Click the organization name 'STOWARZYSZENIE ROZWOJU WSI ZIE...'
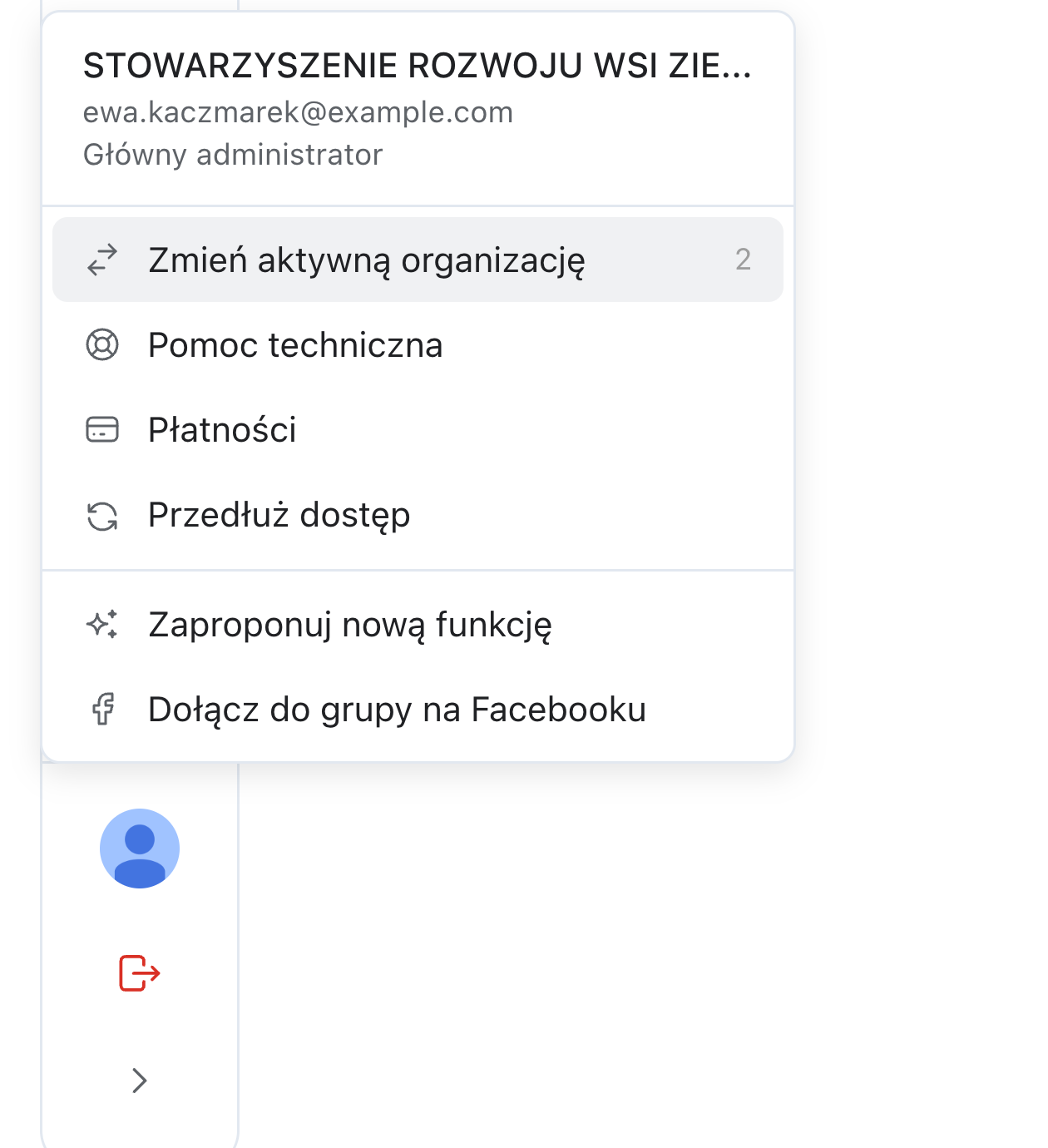Screen dimensions: 1048x1148 pyautogui.click(x=418, y=66)
